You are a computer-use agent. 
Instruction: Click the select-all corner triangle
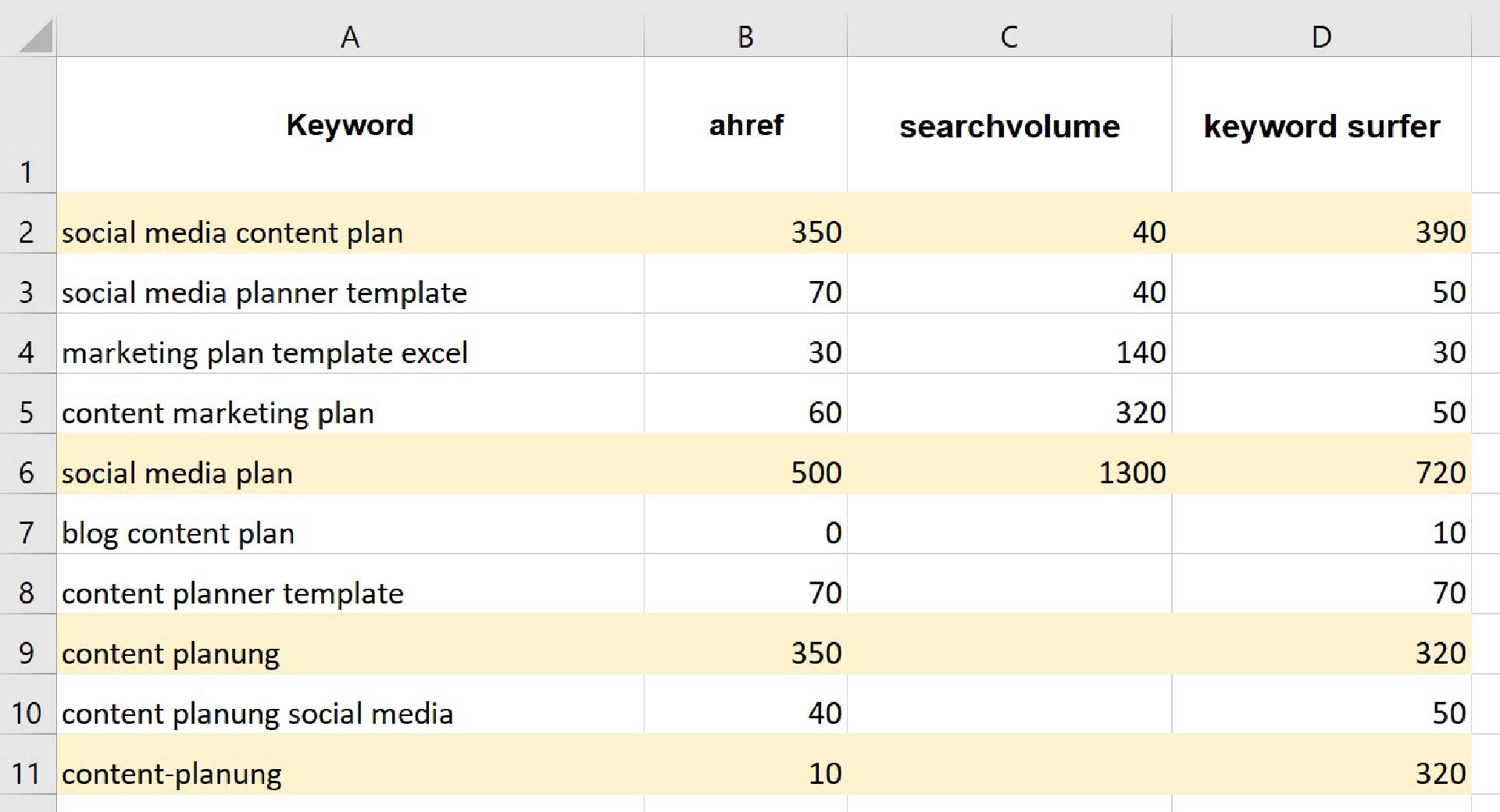pos(36,37)
